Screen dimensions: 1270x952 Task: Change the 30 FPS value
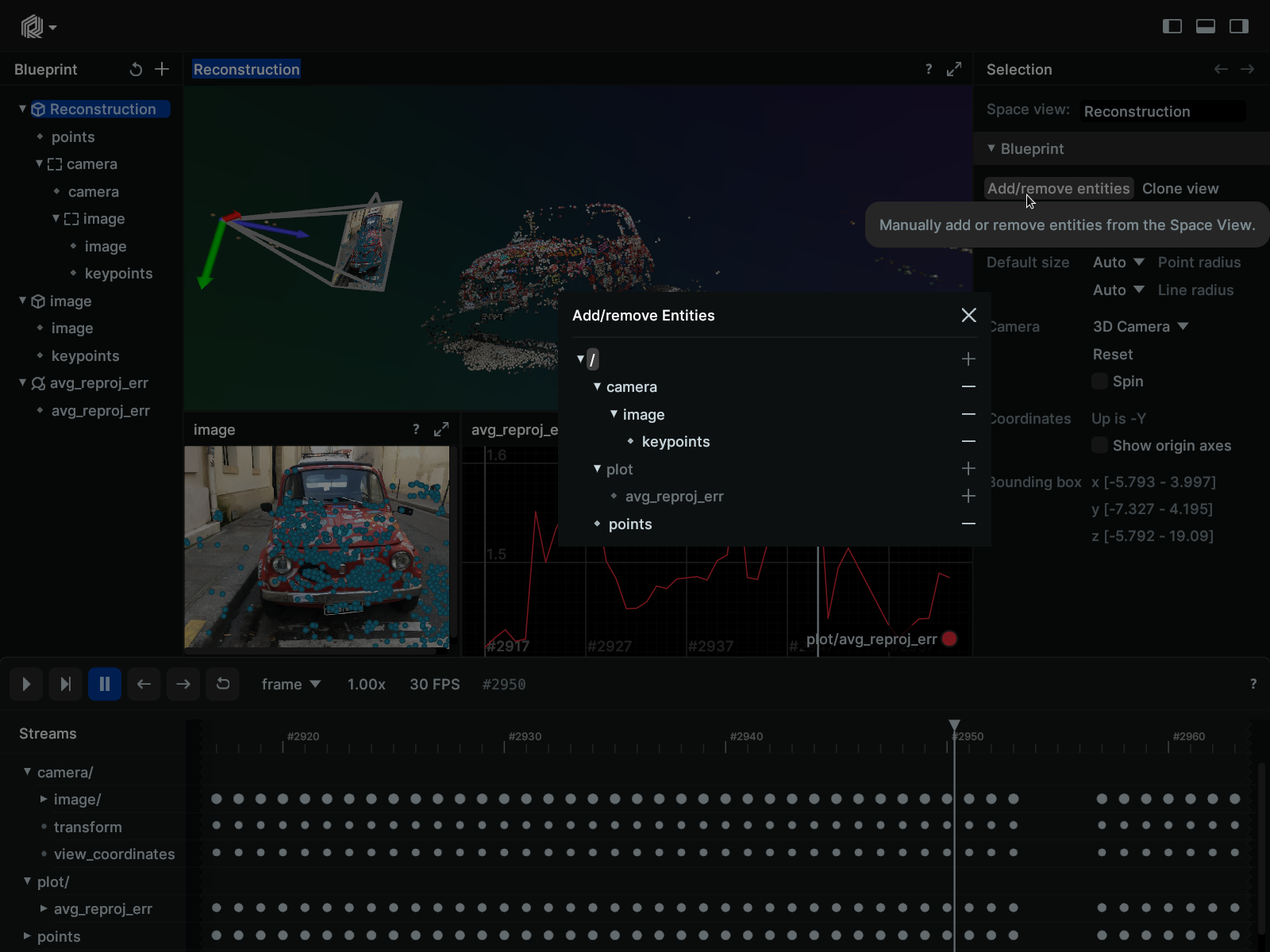click(434, 684)
